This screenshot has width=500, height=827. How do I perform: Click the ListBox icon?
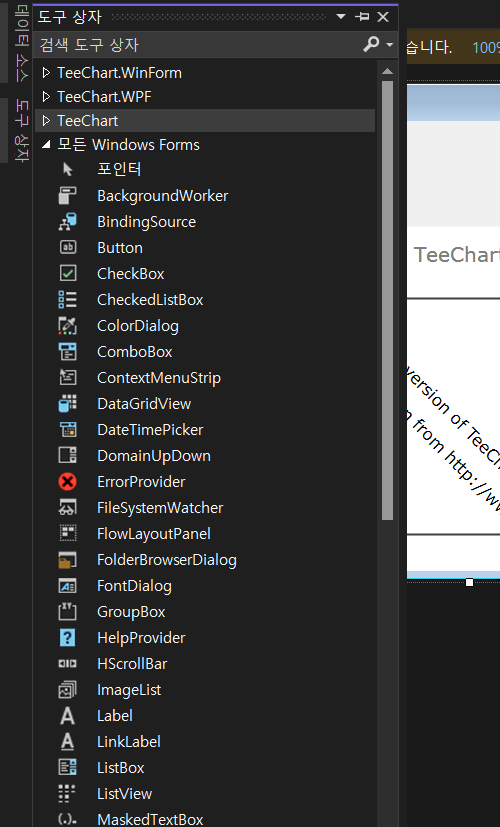(x=68, y=767)
